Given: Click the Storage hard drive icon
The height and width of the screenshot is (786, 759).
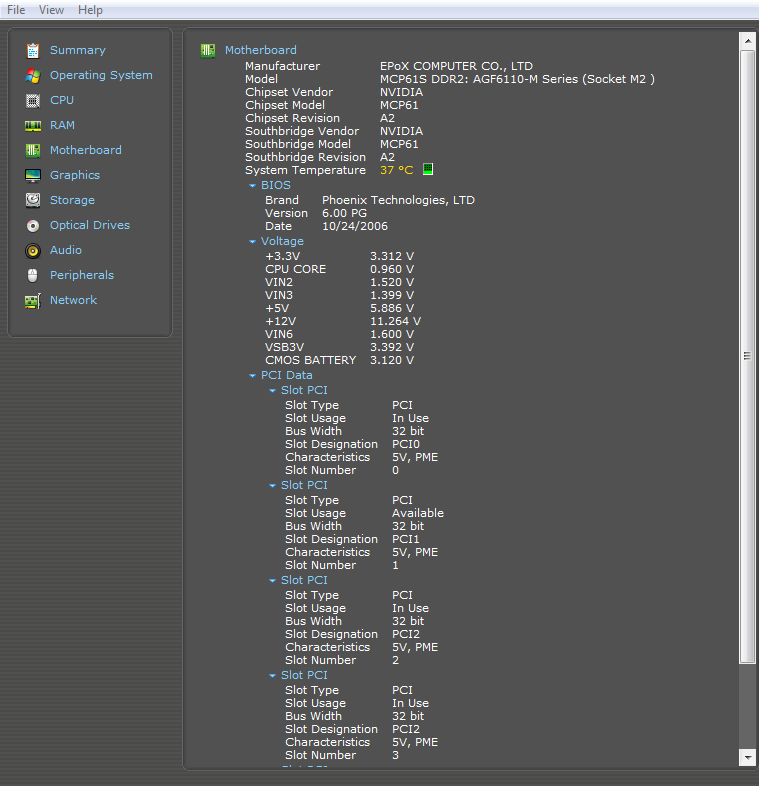Looking at the screenshot, I should pos(33,201).
